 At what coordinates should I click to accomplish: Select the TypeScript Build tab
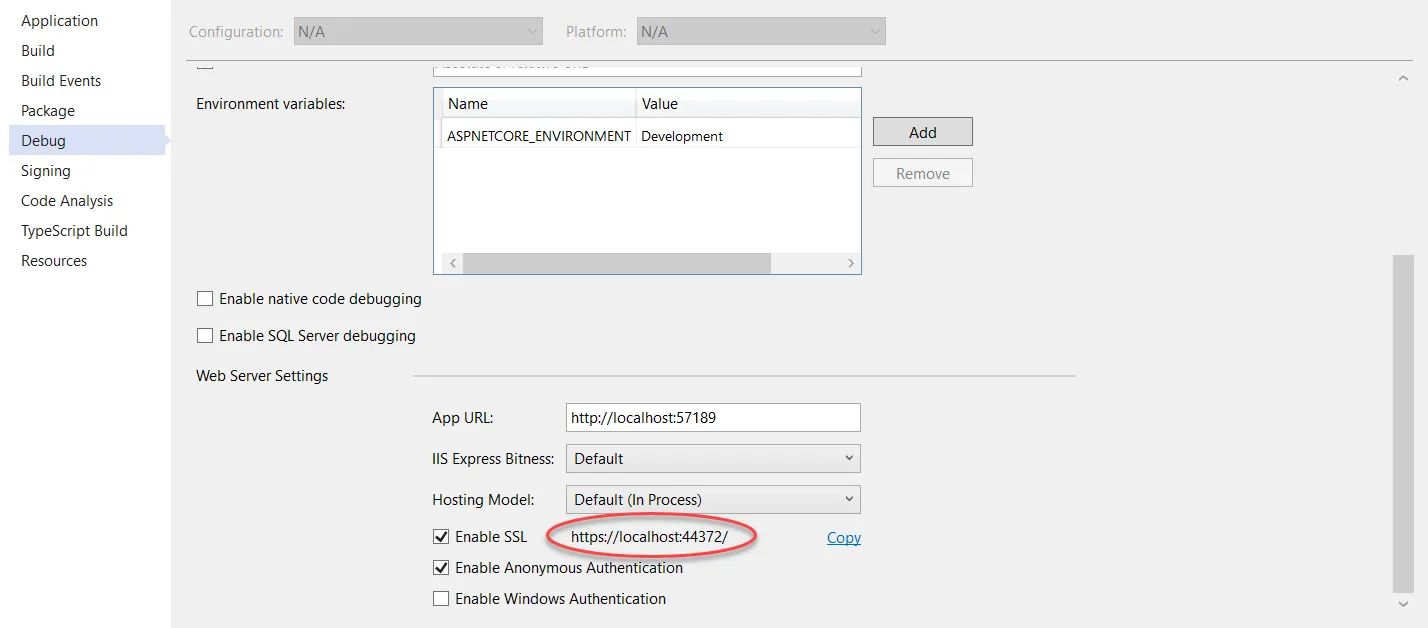[74, 231]
